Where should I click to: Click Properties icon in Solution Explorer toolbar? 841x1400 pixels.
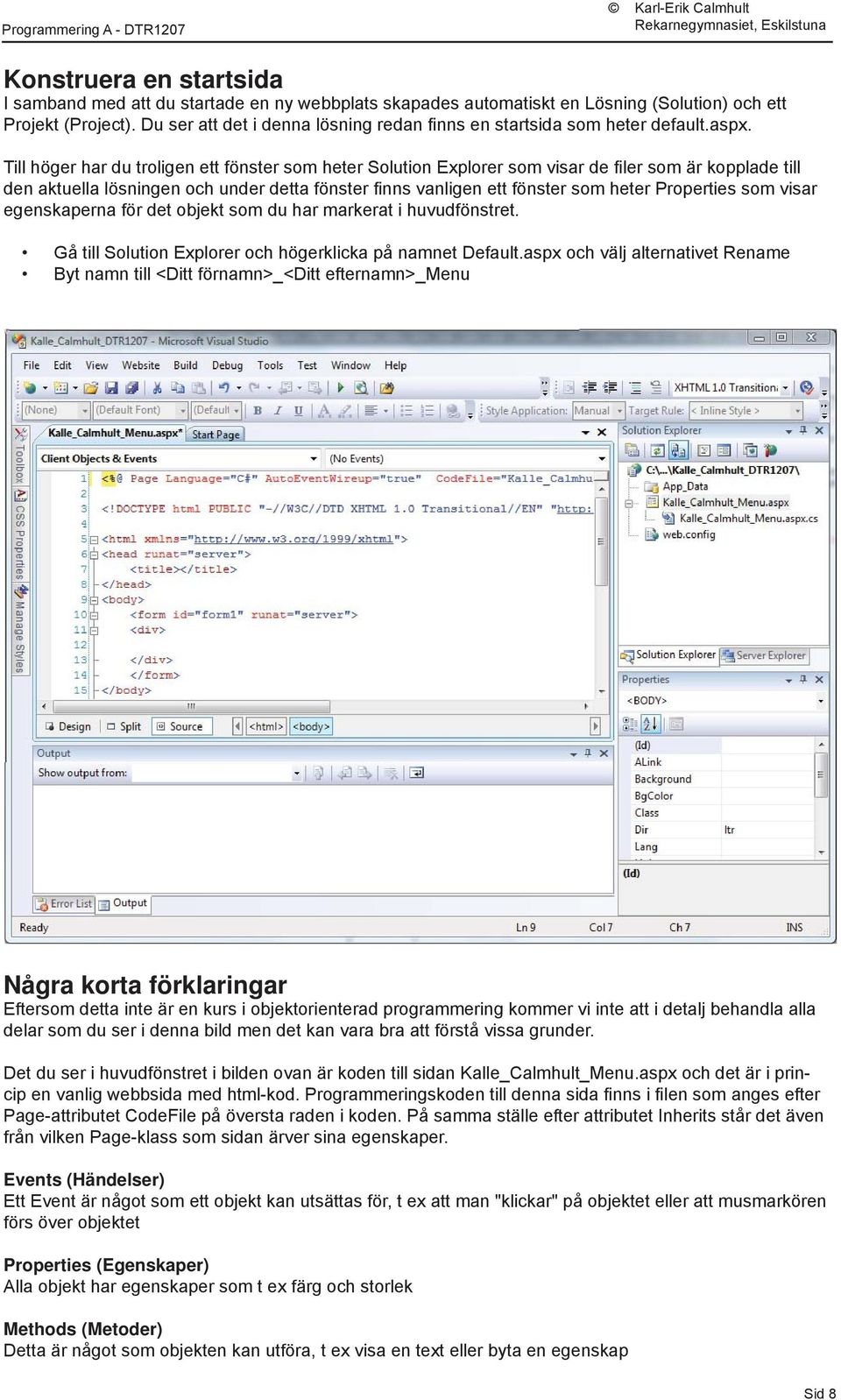click(632, 450)
